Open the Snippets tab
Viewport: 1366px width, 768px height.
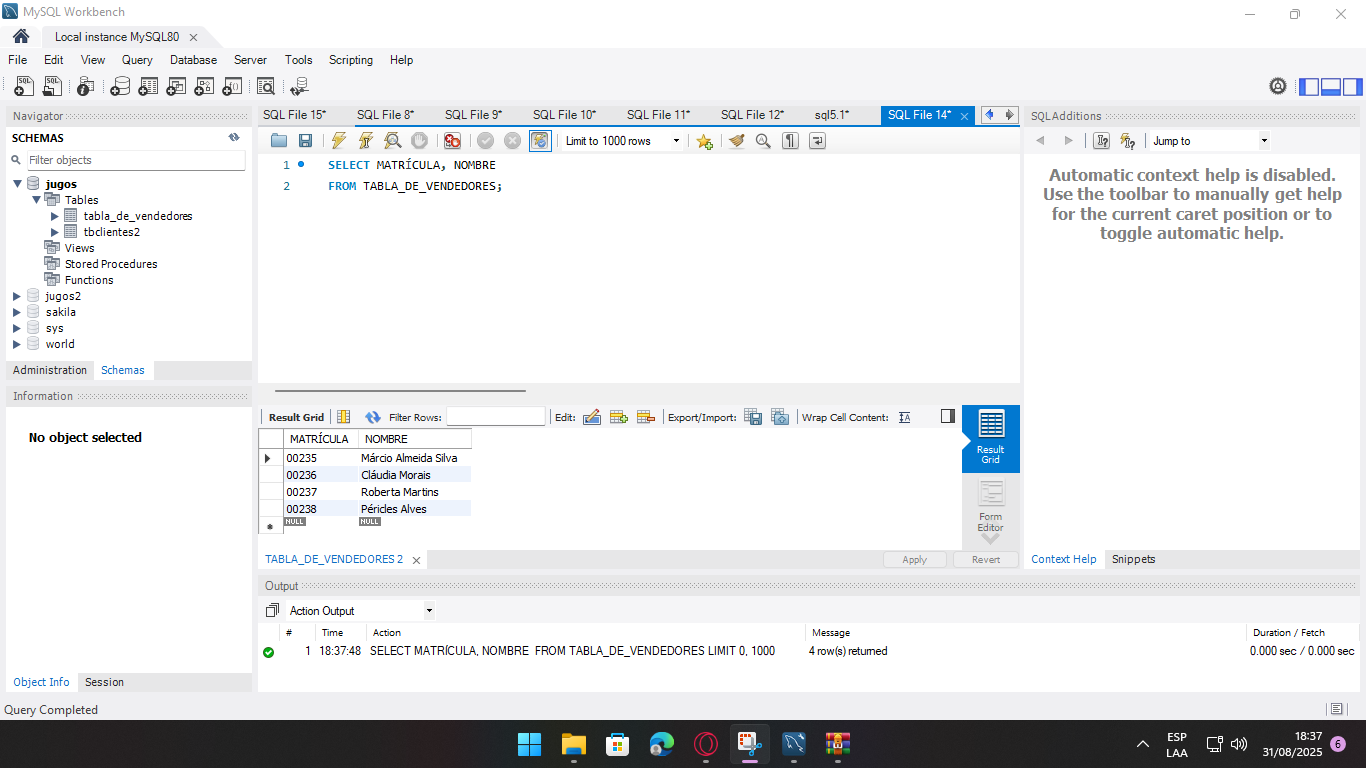(x=1133, y=559)
